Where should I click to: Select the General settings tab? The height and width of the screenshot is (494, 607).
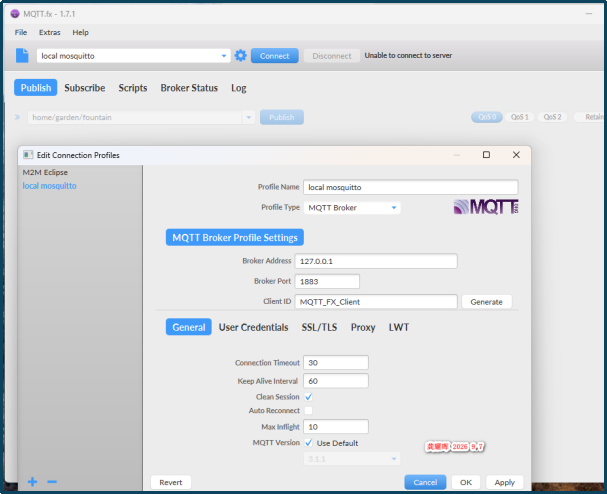(189, 327)
